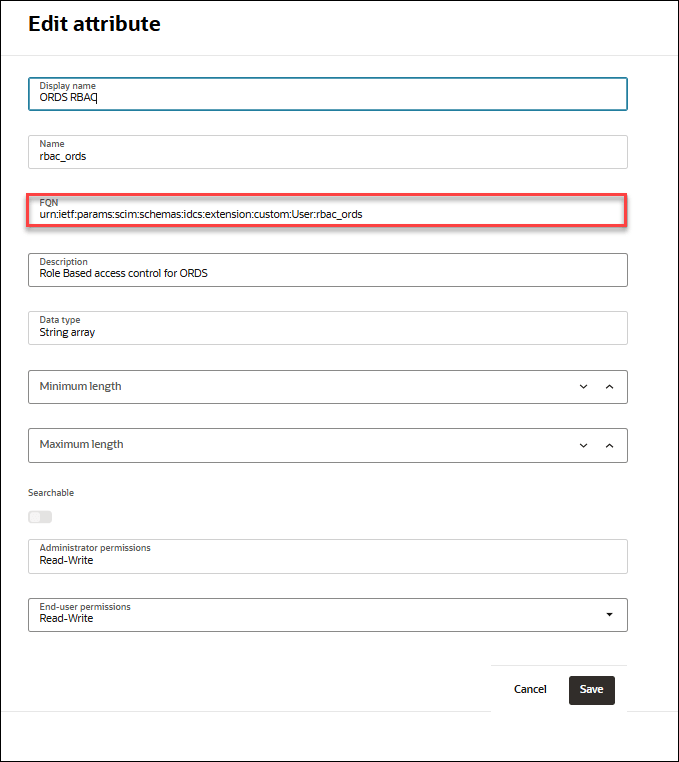
Task: Click the Save button
Action: [x=591, y=690]
